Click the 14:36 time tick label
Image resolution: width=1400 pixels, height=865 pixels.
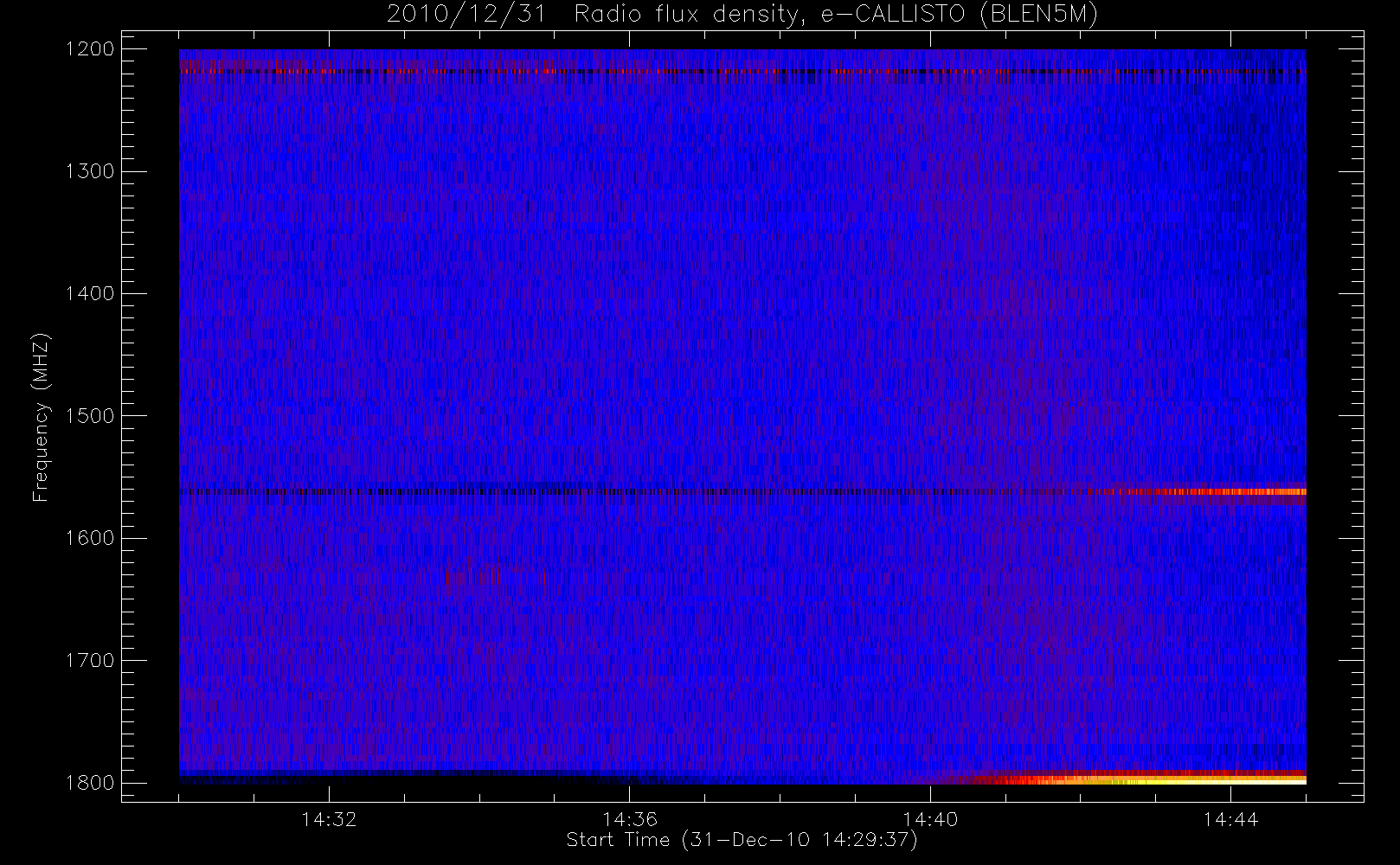[630, 819]
